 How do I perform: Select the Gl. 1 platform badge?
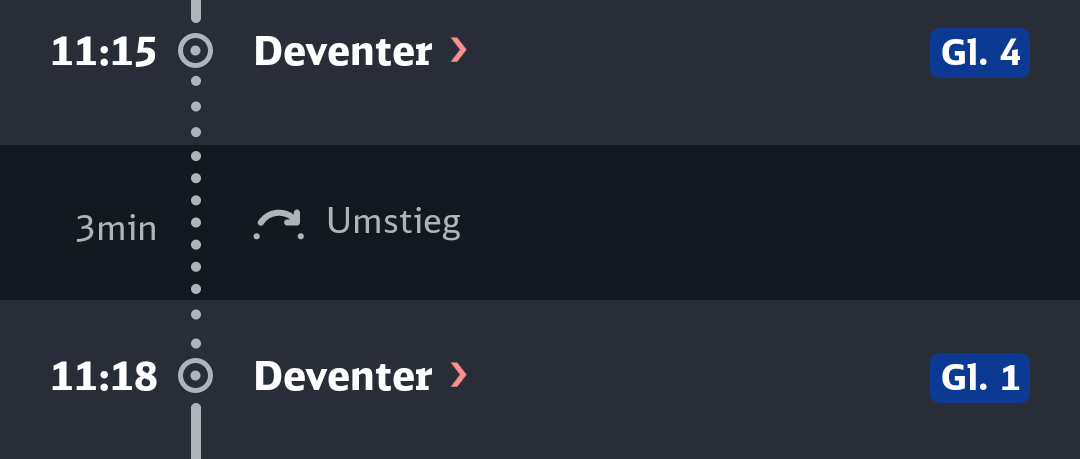pos(979,378)
